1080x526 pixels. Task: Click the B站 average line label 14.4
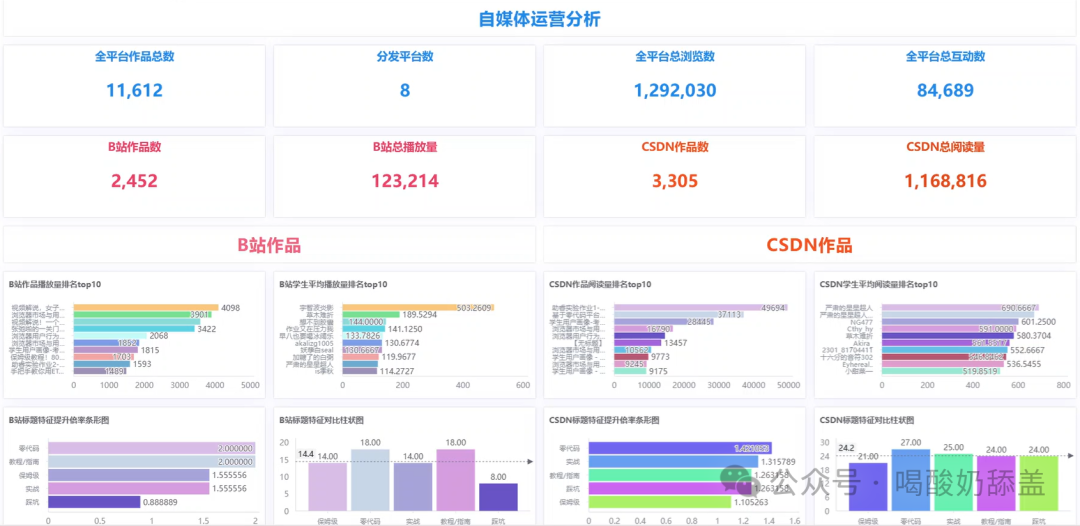pos(305,455)
